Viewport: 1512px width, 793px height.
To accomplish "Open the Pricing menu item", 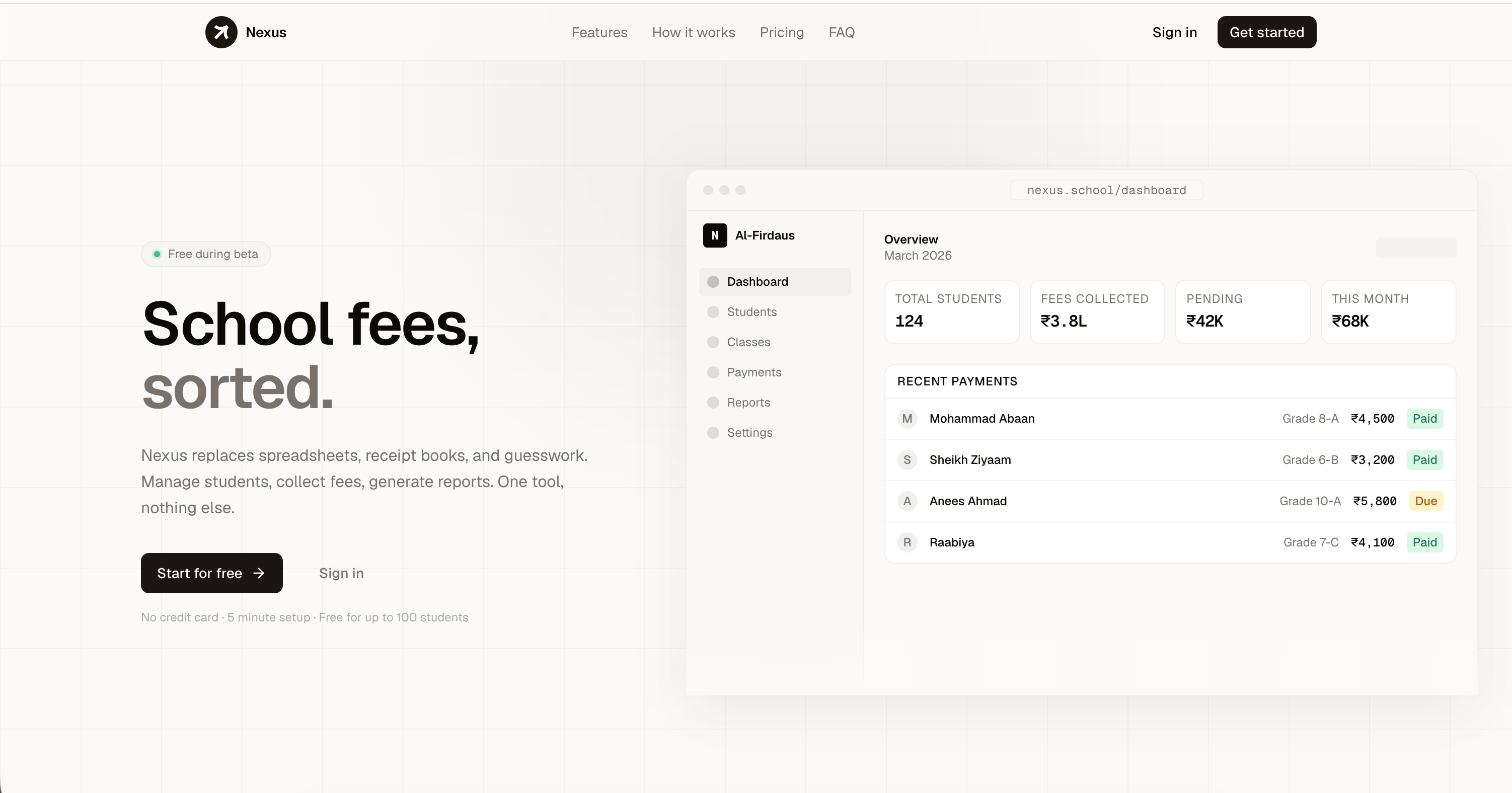I will click(782, 32).
